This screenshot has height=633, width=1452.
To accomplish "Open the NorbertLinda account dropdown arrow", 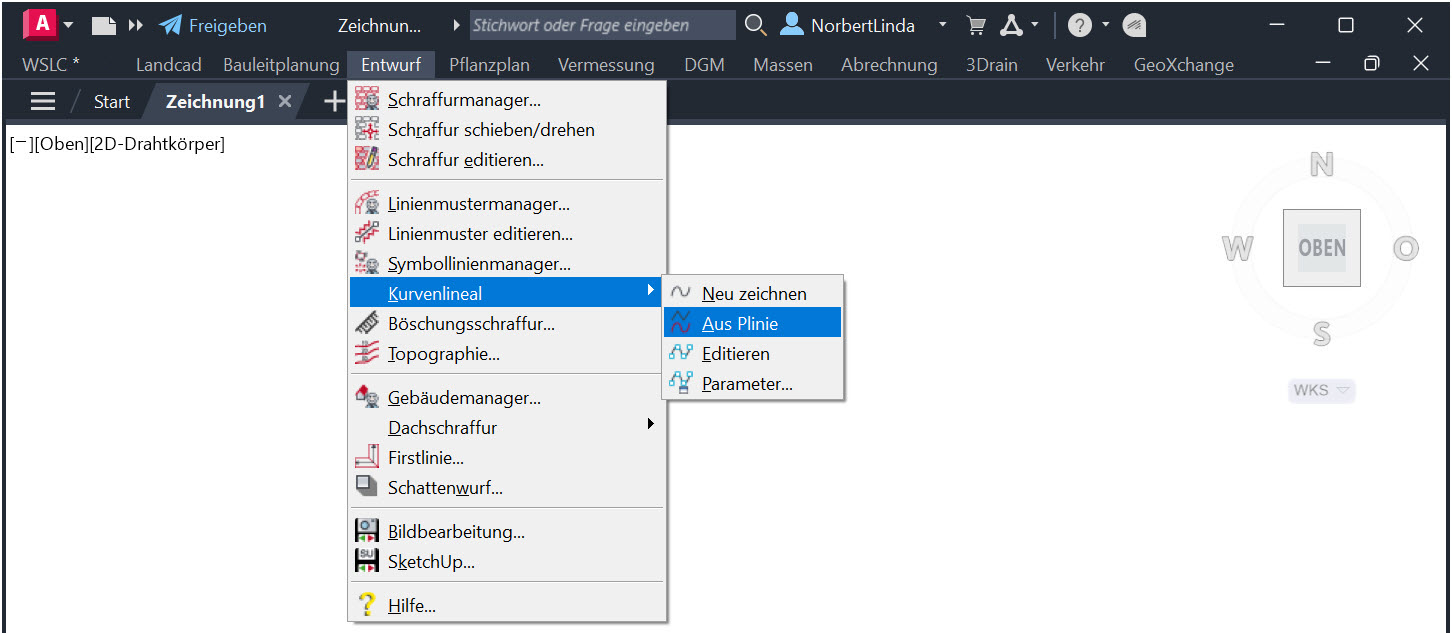I will coord(942,26).
